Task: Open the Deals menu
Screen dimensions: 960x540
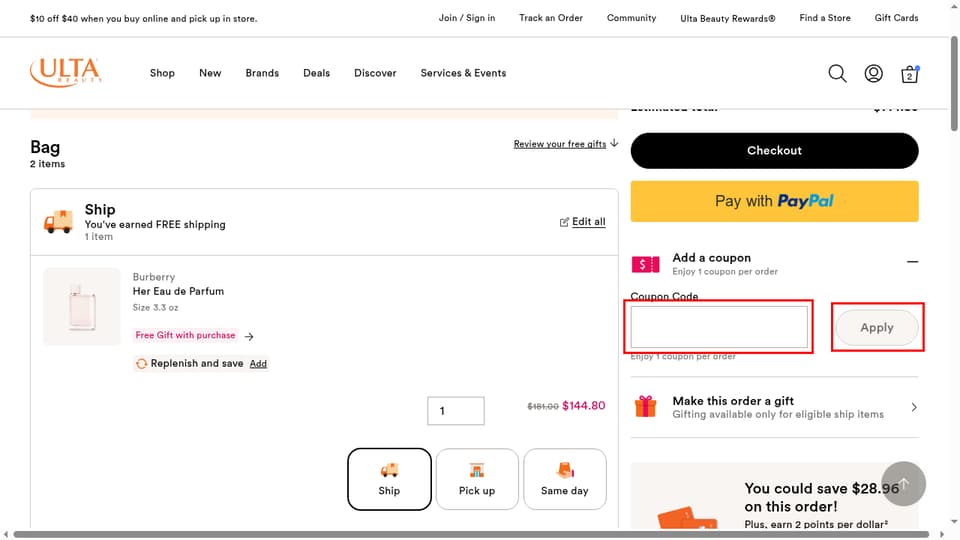Action: 317,73
